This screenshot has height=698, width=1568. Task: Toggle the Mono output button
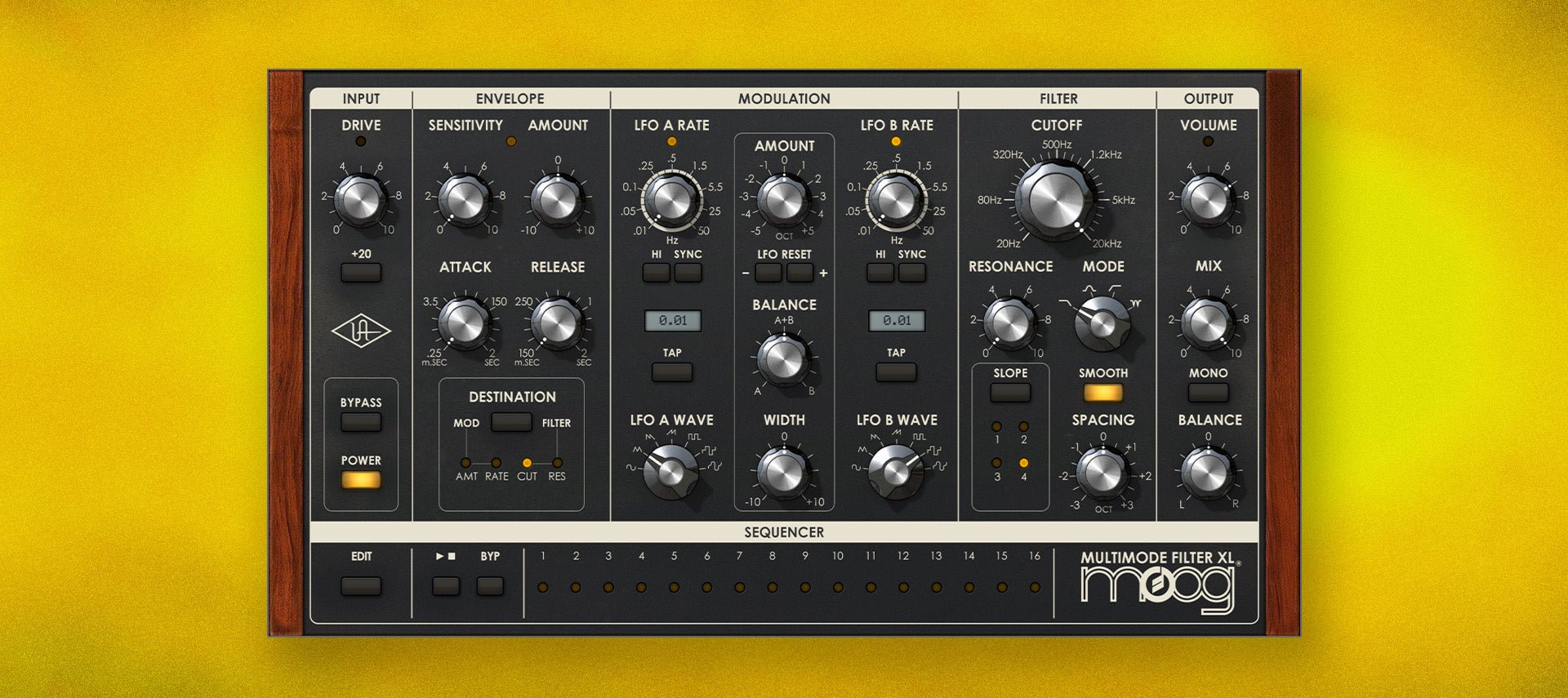(1208, 393)
